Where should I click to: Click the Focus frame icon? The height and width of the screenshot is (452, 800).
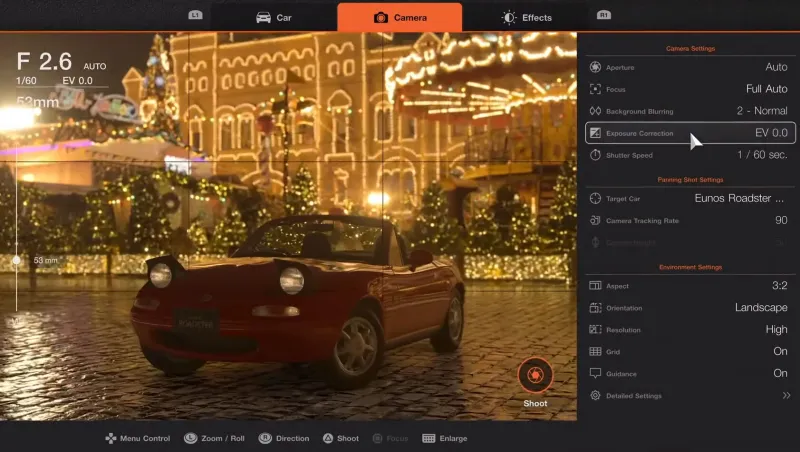[595, 89]
